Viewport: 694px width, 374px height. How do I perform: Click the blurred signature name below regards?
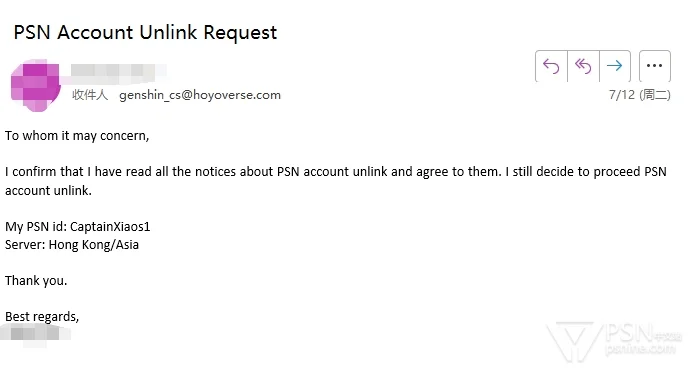click(x=35, y=333)
